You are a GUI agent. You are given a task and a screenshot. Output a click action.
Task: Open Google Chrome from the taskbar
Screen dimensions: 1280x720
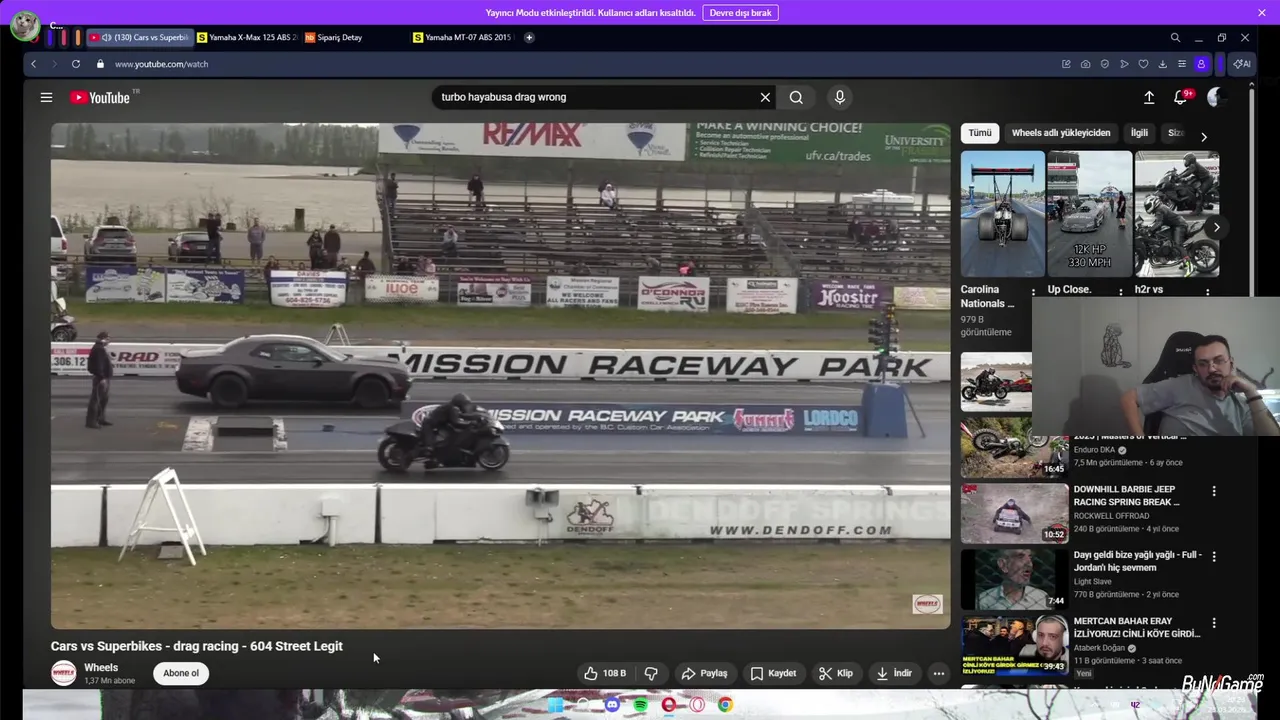(x=725, y=705)
